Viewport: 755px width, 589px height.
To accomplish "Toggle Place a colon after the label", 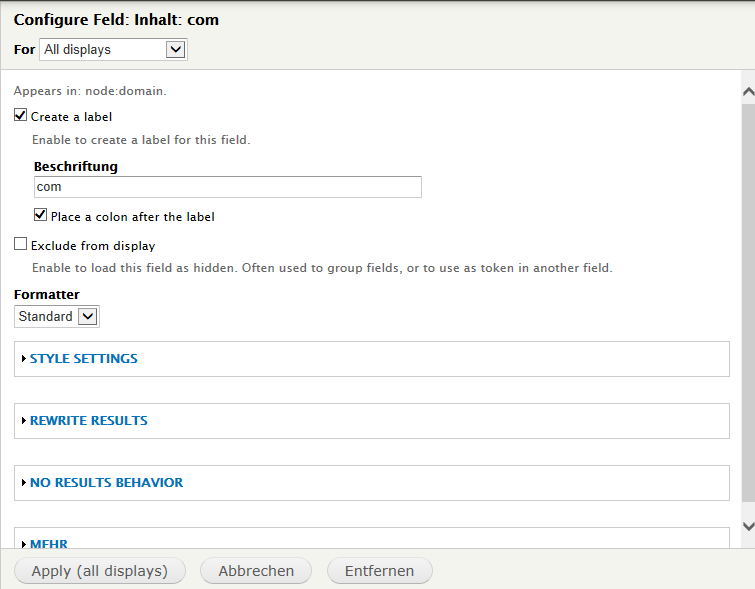I will [x=41, y=215].
